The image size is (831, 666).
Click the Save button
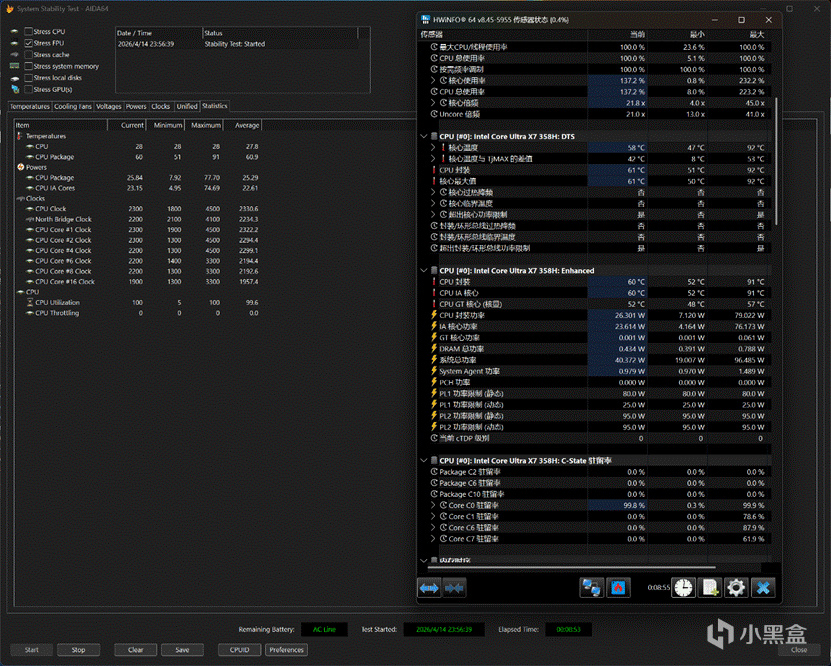coord(182,650)
